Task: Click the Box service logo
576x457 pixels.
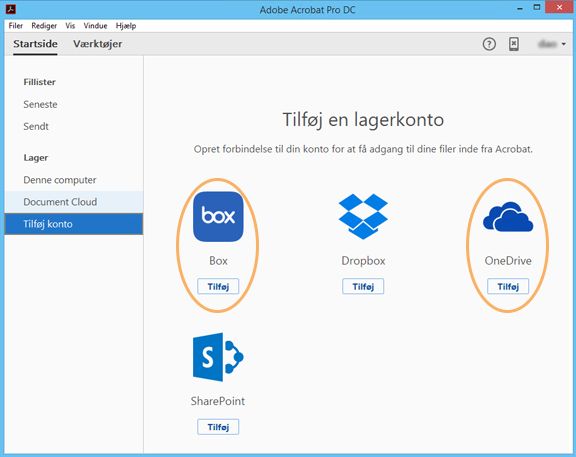Action: [x=218, y=216]
